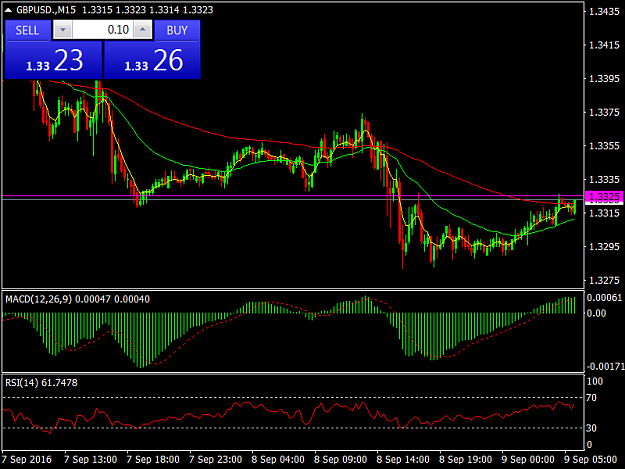Screen dimensions: 625x469
Task: Click the 1.3275 price scale value
Action: [x=604, y=281]
